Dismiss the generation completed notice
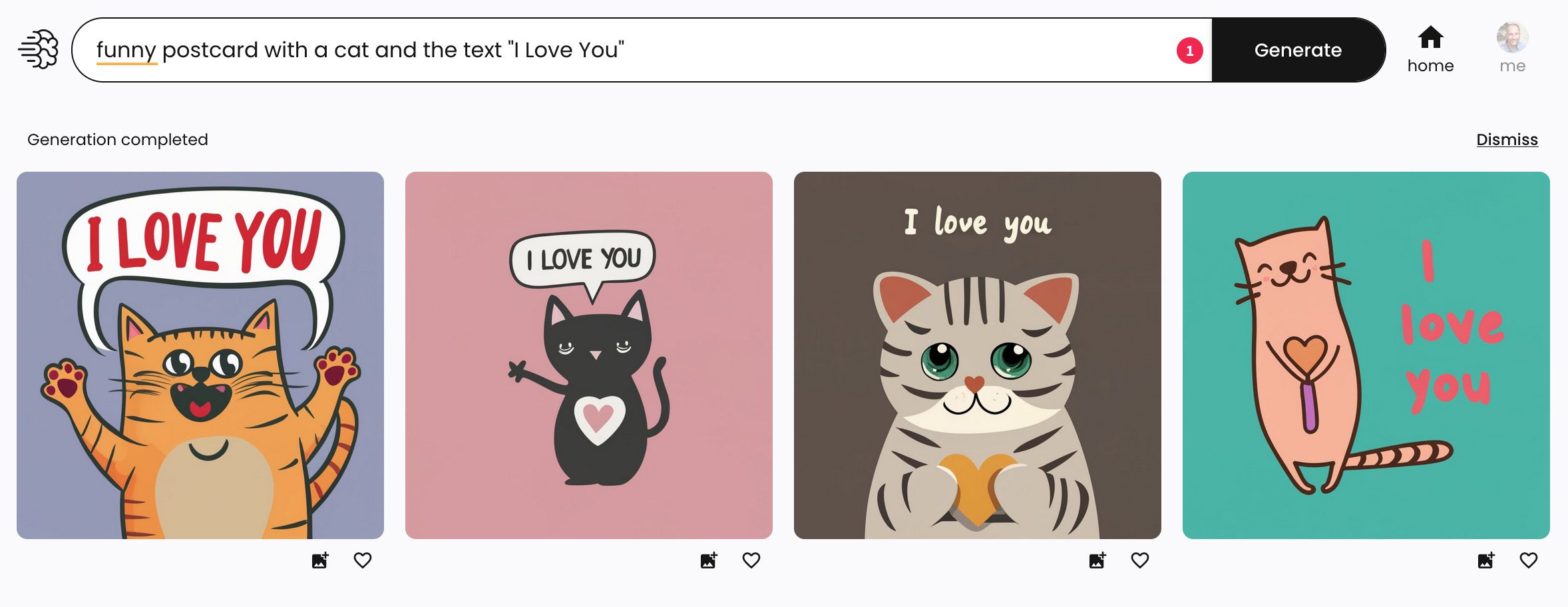 click(1507, 140)
